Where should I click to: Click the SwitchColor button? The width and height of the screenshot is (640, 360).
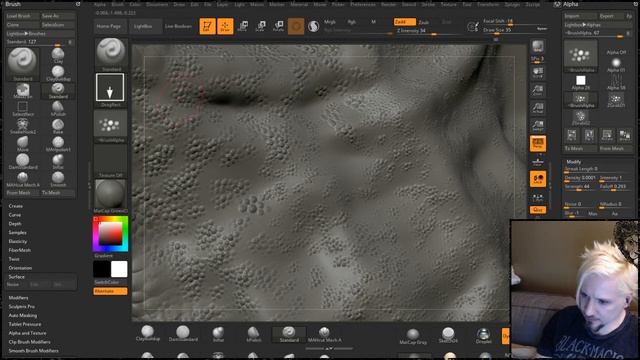(110, 282)
